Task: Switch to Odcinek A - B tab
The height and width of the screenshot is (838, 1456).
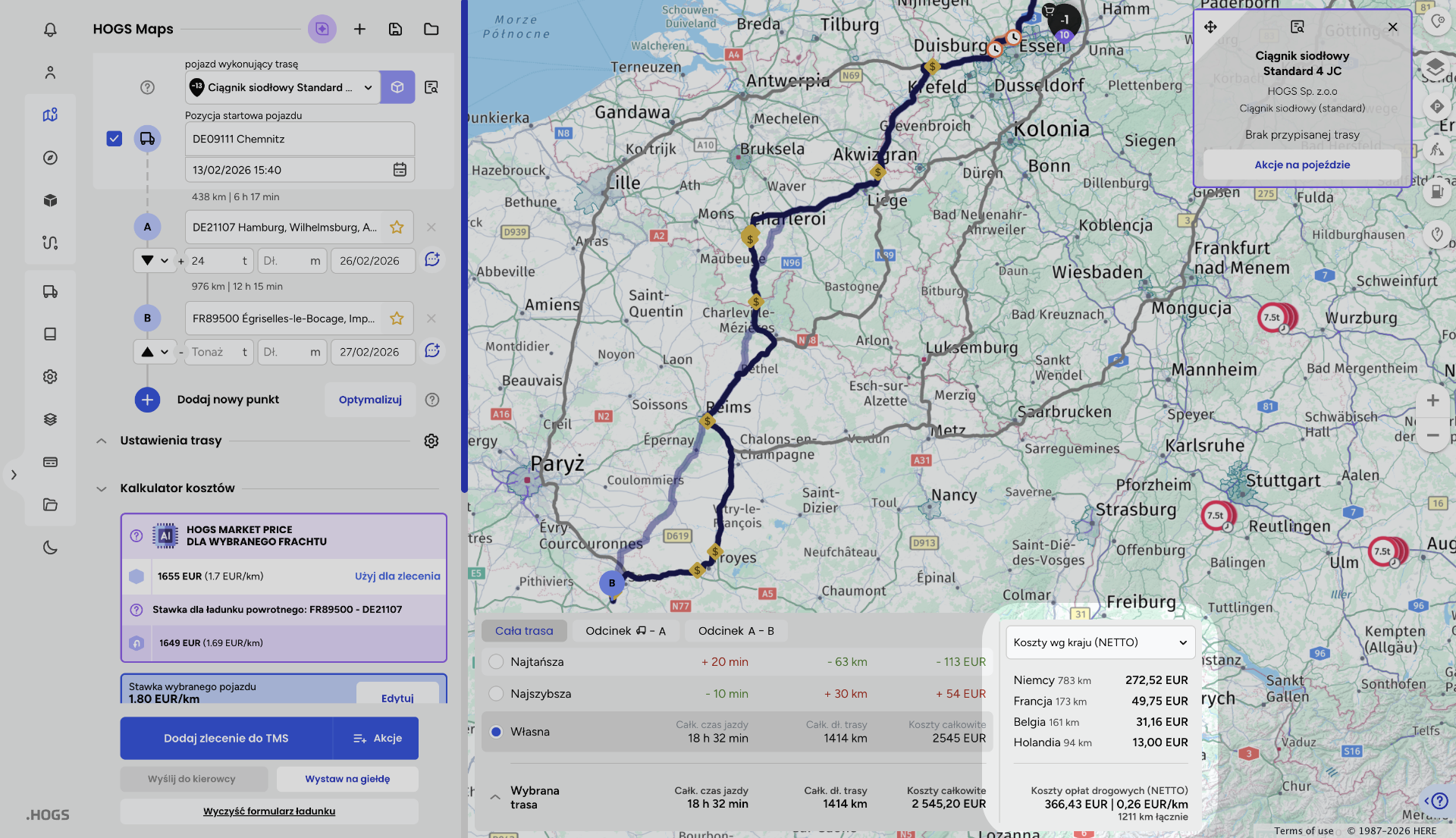Action: (x=736, y=631)
